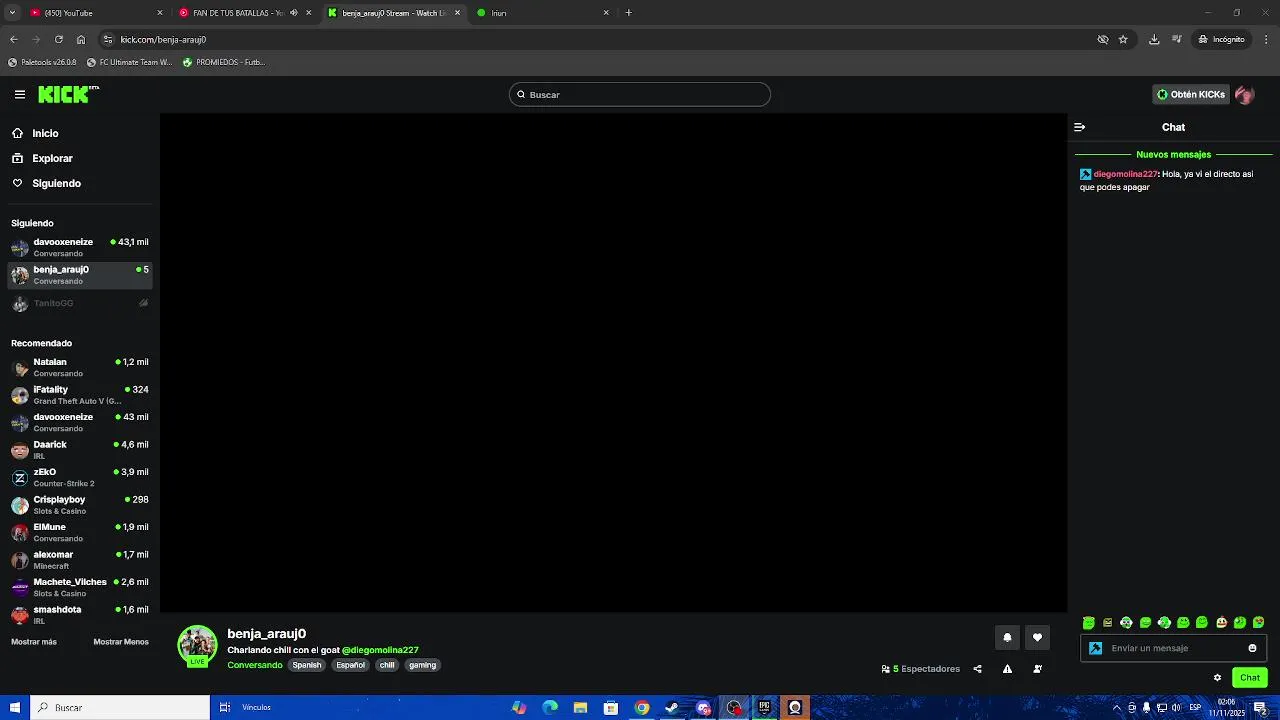Collapse list with Mostrar Menos
Image resolution: width=1280 pixels, height=720 pixels.
(121, 642)
